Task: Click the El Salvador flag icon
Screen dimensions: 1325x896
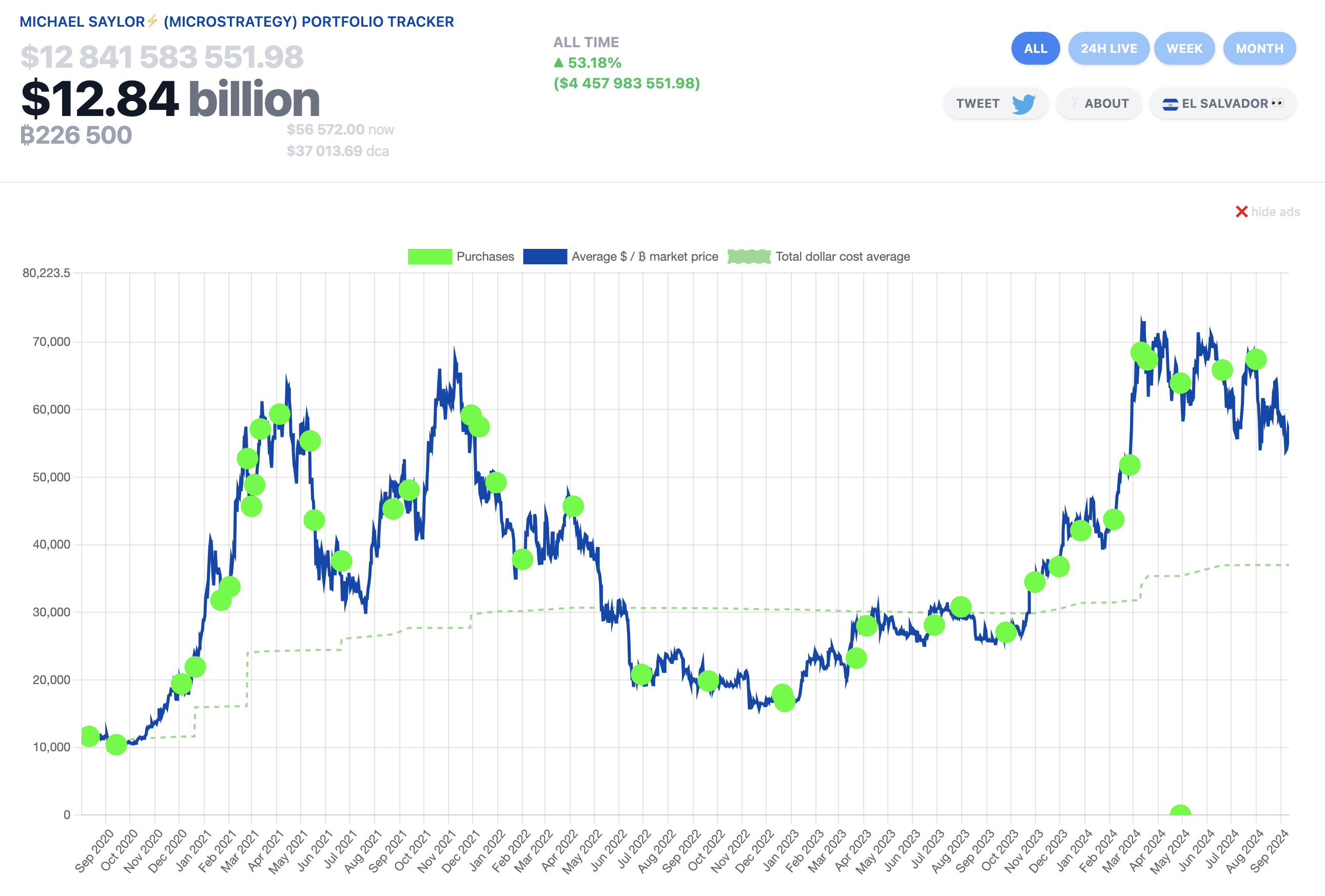Action: click(1170, 103)
